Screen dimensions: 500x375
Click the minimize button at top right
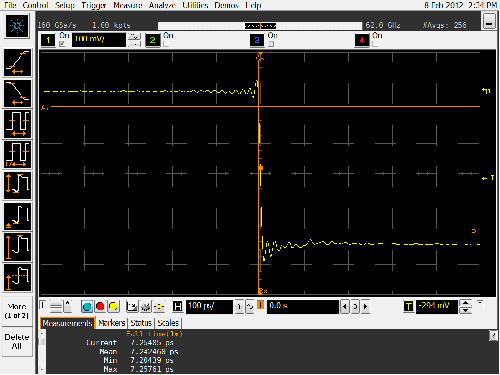click(489, 22)
